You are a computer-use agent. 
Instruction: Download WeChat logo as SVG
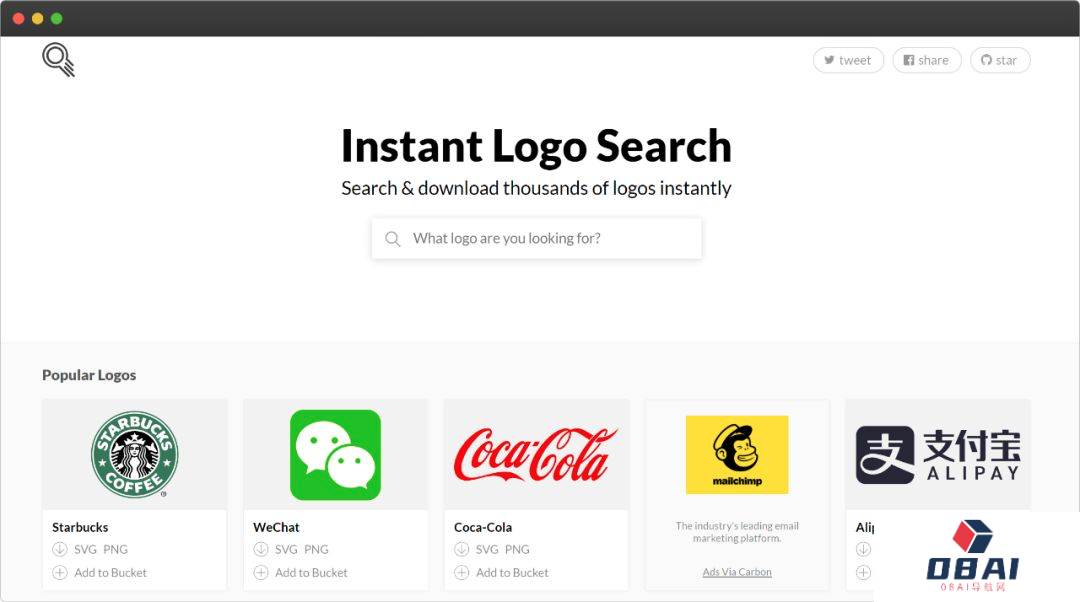pos(287,550)
